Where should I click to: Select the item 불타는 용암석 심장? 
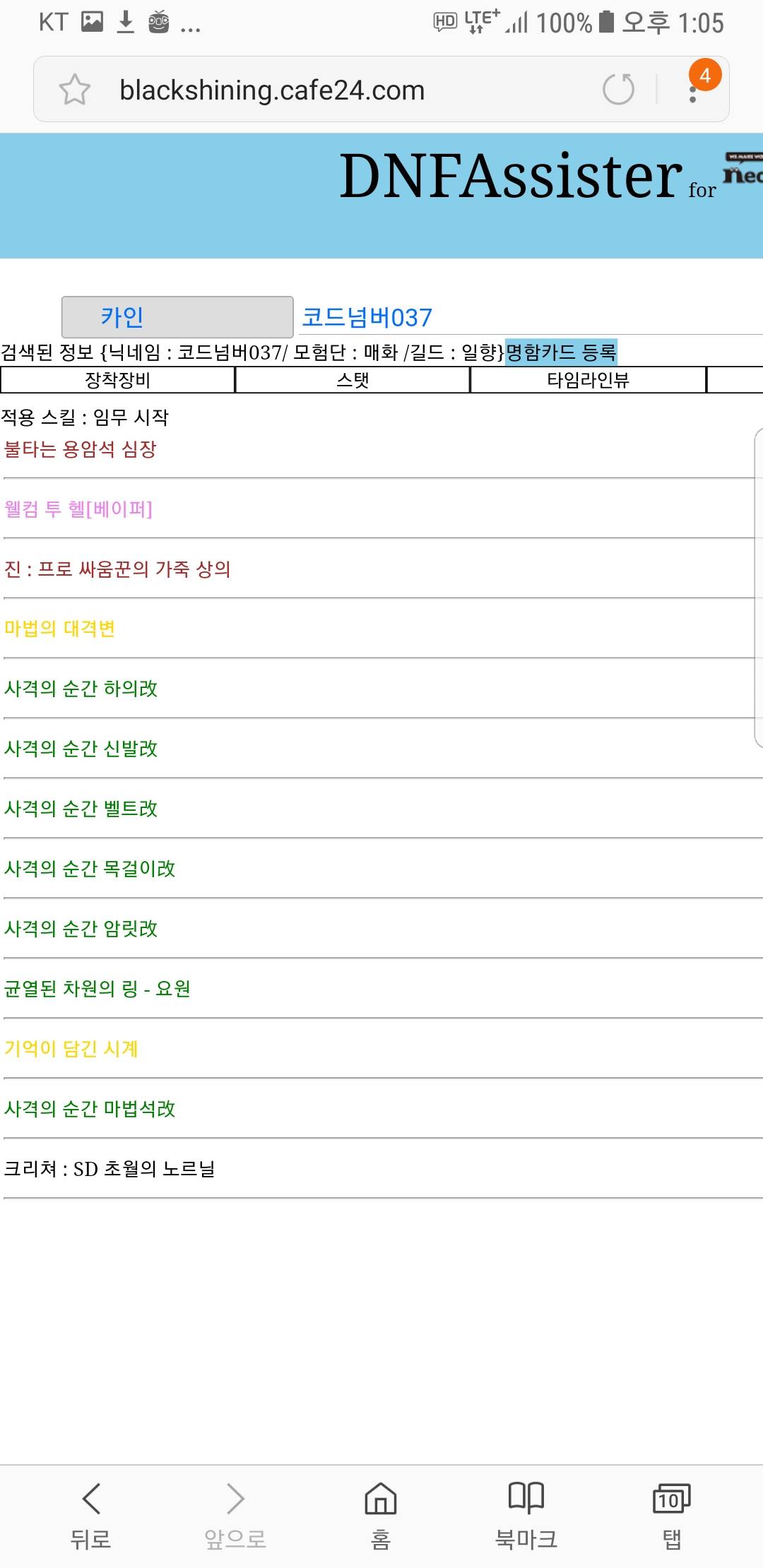pos(81,449)
